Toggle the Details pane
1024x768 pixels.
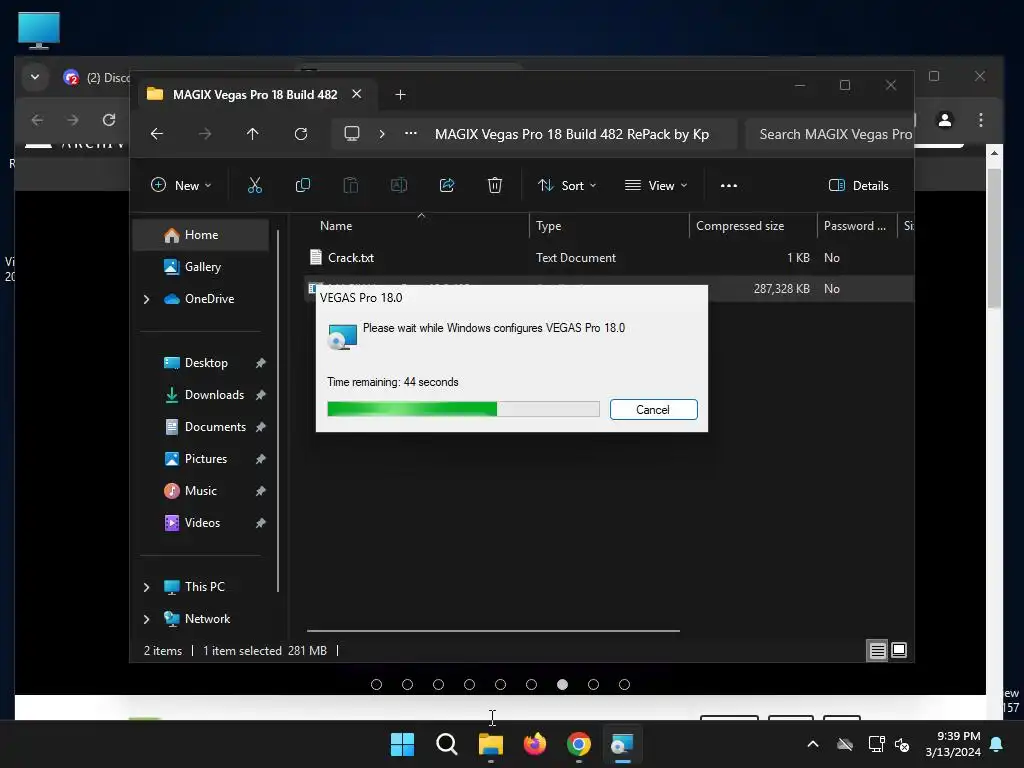click(x=858, y=185)
